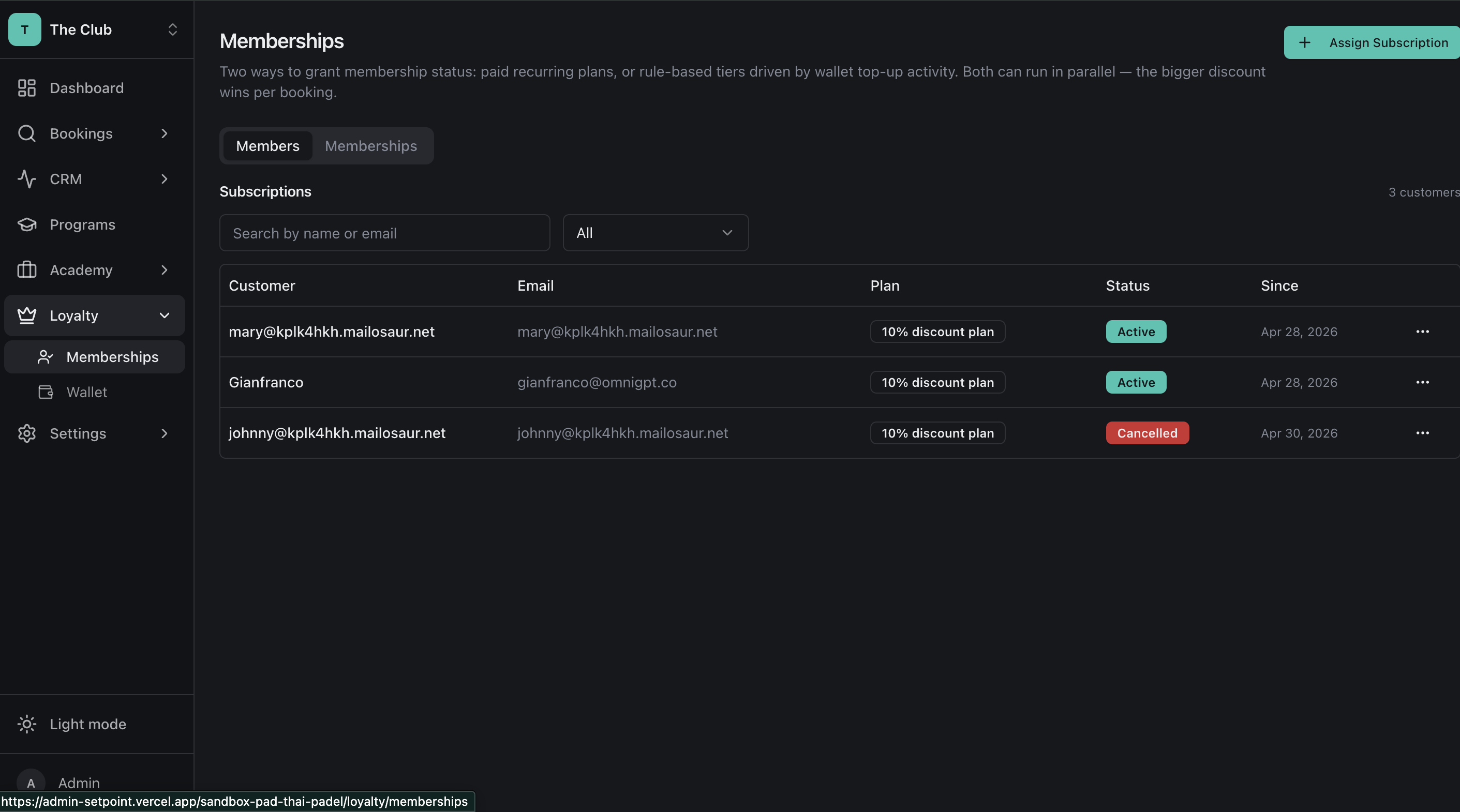Click the Since column header
The height and width of the screenshot is (812, 1460).
tap(1279, 285)
